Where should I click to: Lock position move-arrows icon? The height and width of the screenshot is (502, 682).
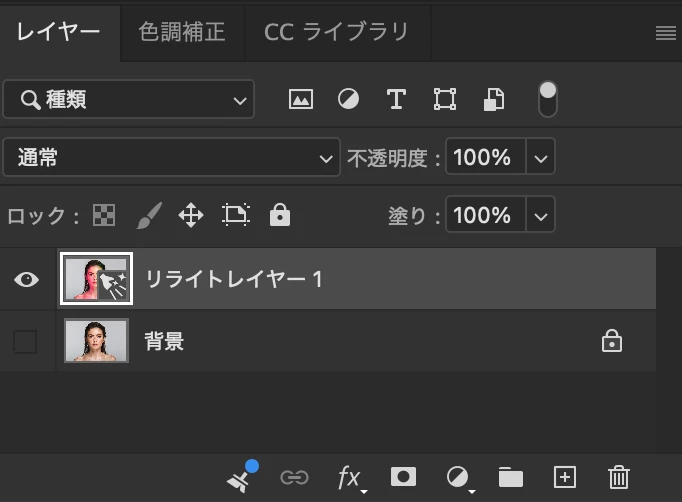(x=191, y=215)
